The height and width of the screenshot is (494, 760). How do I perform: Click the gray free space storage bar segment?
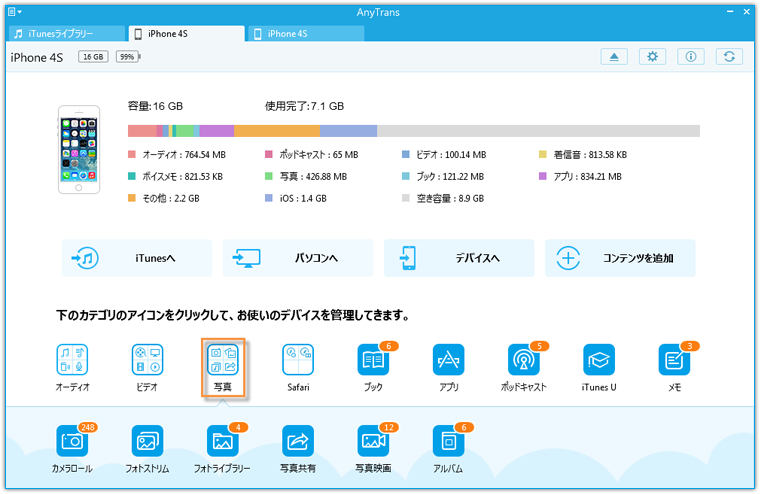pos(538,131)
